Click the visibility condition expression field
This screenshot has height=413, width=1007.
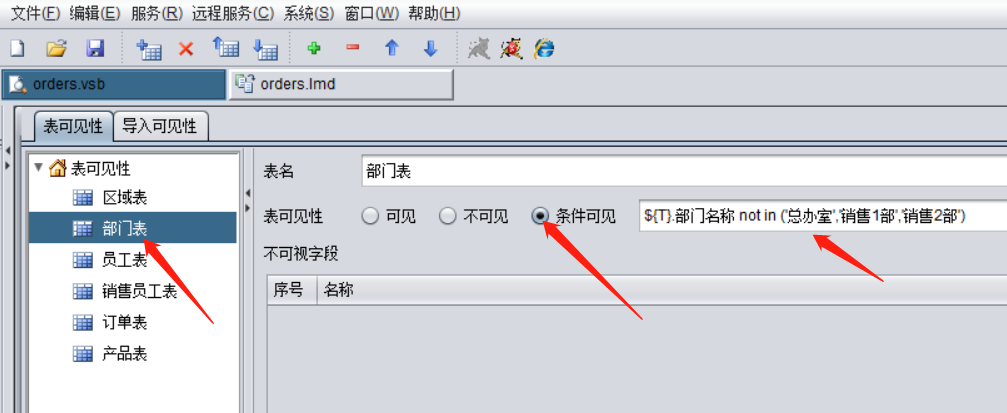pos(822,217)
